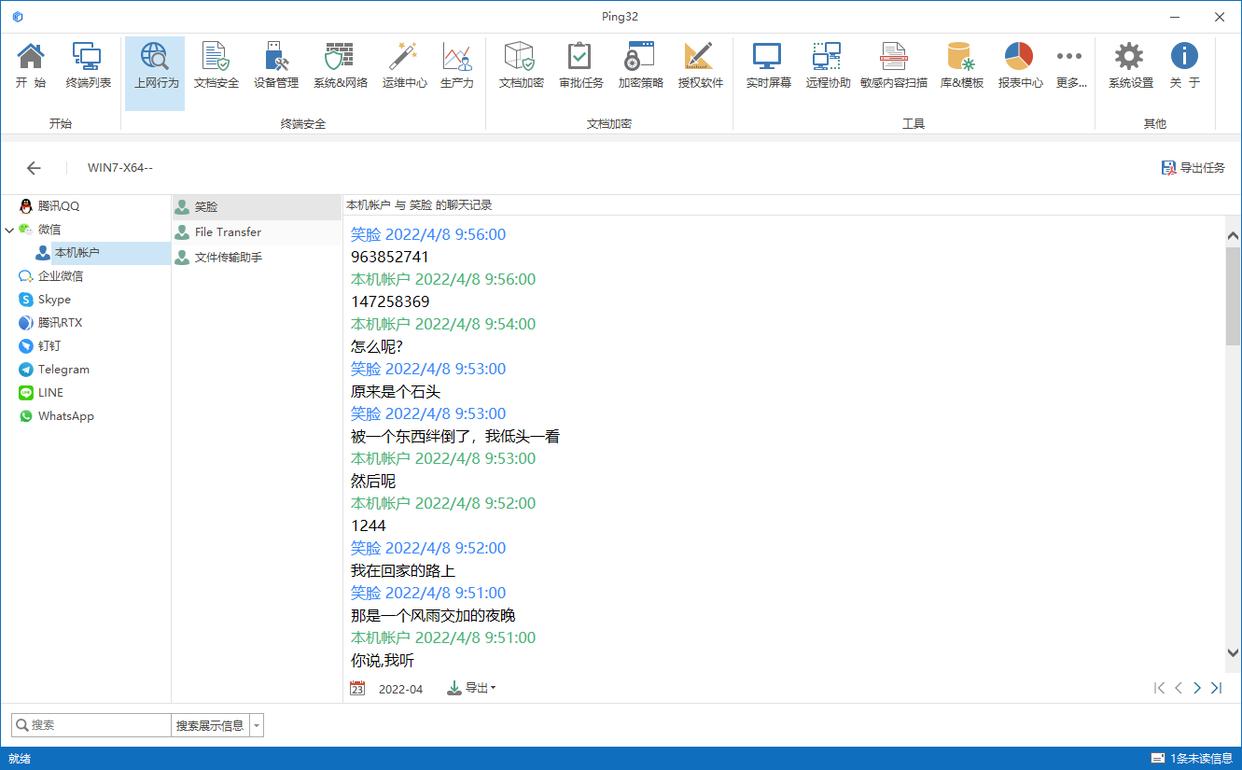Go to the next page arrow
The image size is (1242, 770).
(1197, 688)
